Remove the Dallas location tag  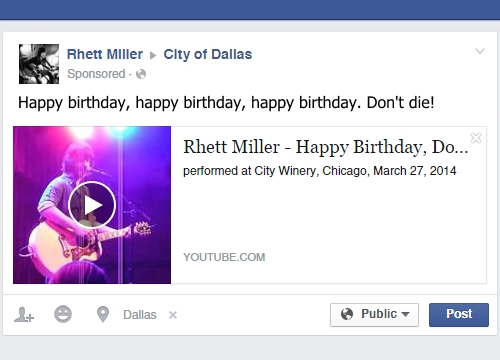coord(173,315)
